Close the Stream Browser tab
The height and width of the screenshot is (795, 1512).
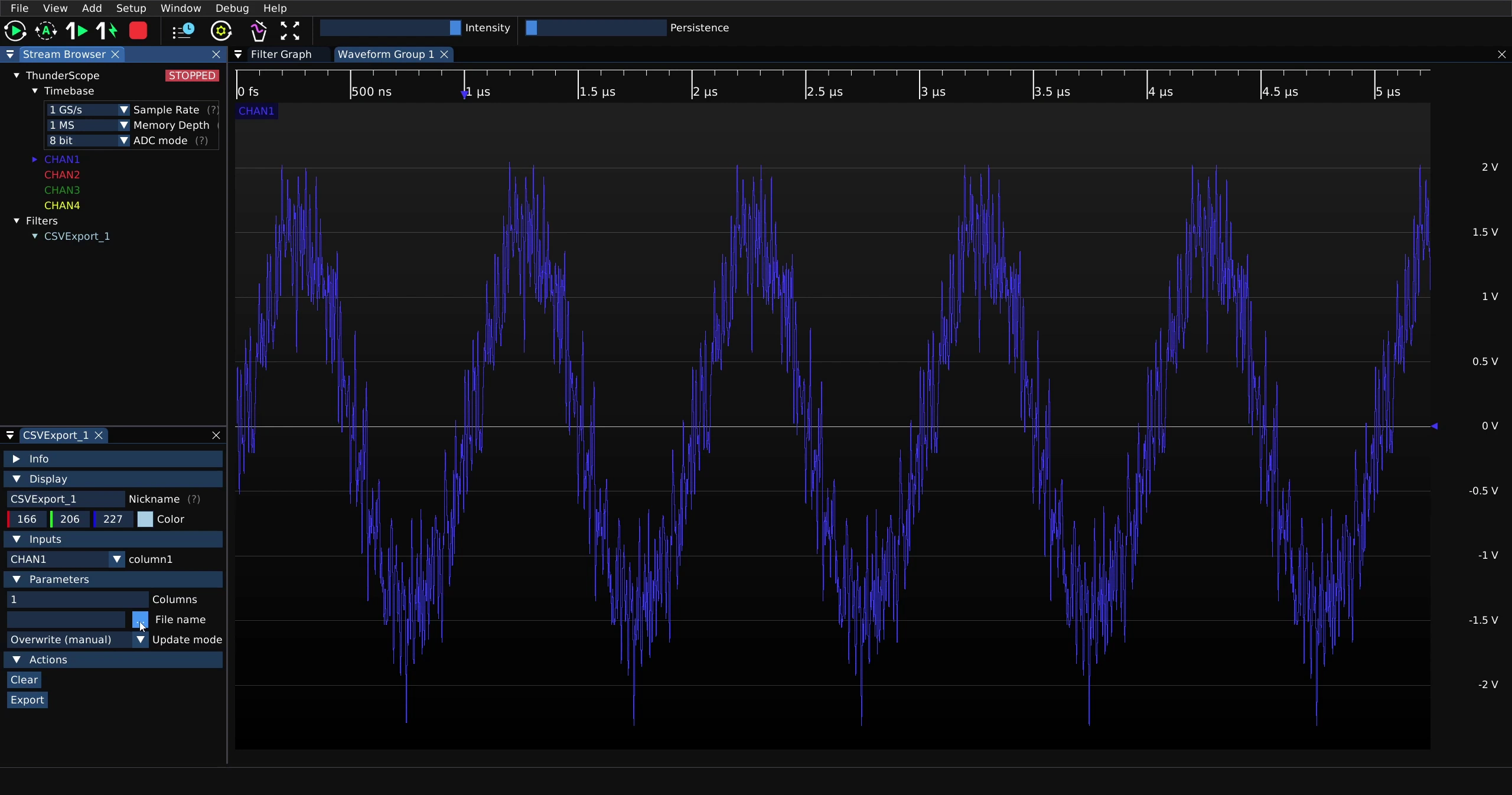coord(116,54)
